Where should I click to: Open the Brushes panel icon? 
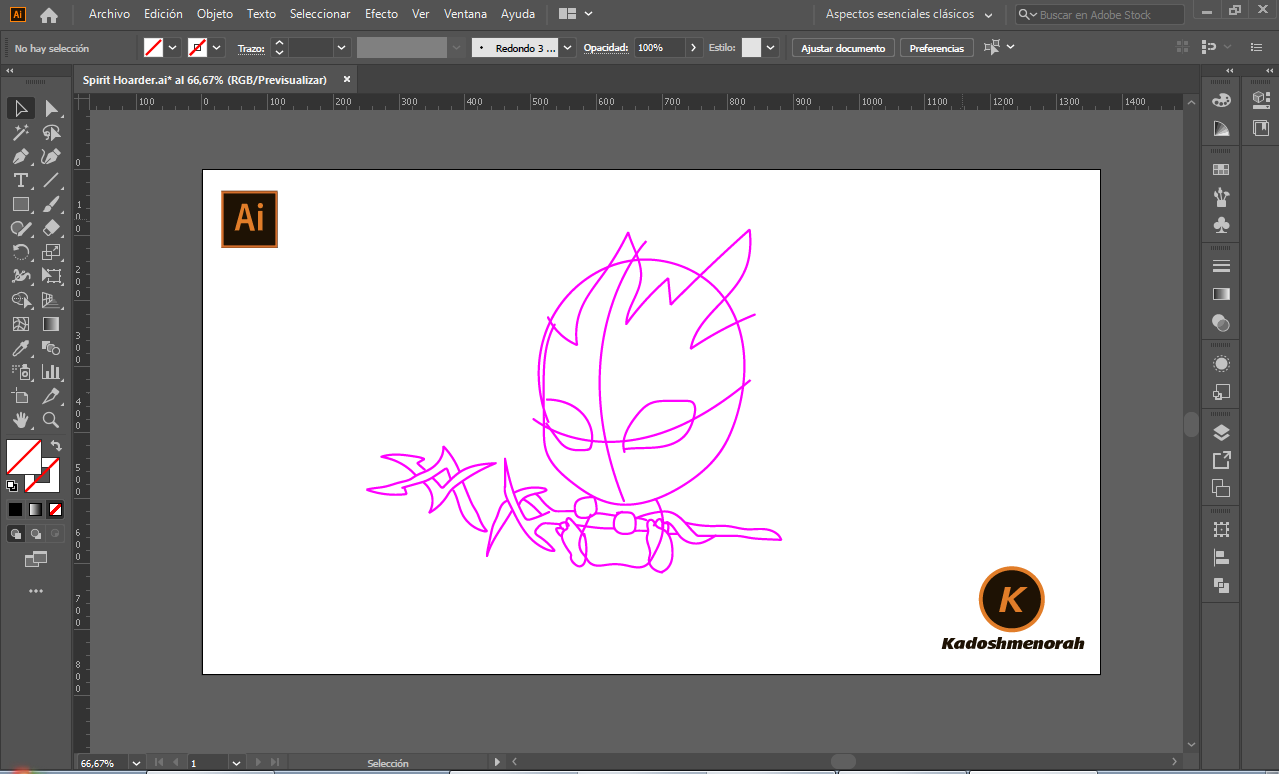(1221, 198)
